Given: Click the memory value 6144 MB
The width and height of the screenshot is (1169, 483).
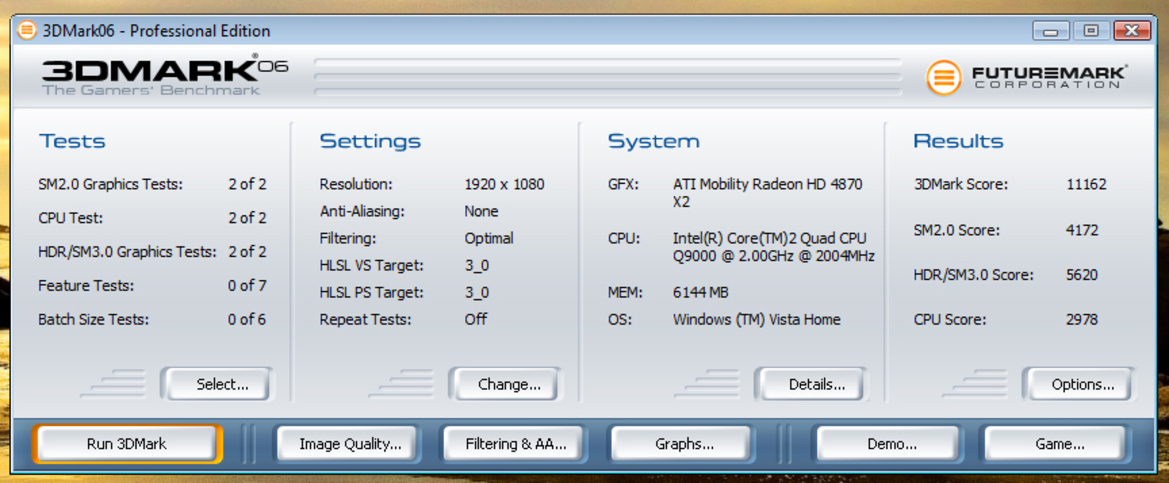Looking at the screenshot, I should (x=701, y=292).
